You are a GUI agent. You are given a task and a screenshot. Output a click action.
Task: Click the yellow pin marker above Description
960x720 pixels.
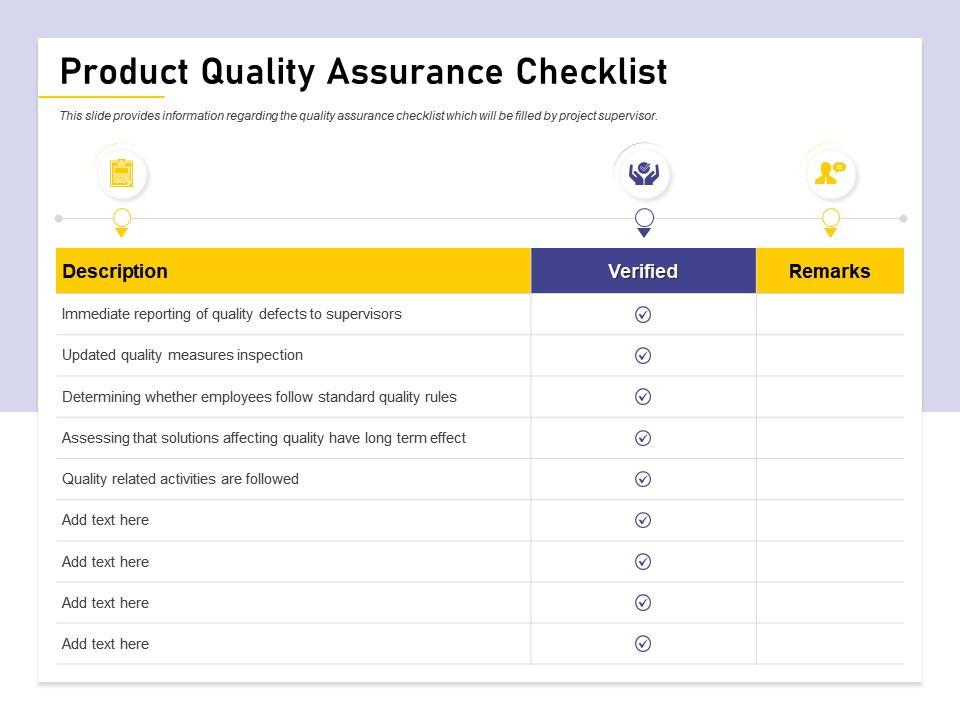pyautogui.click(x=122, y=220)
